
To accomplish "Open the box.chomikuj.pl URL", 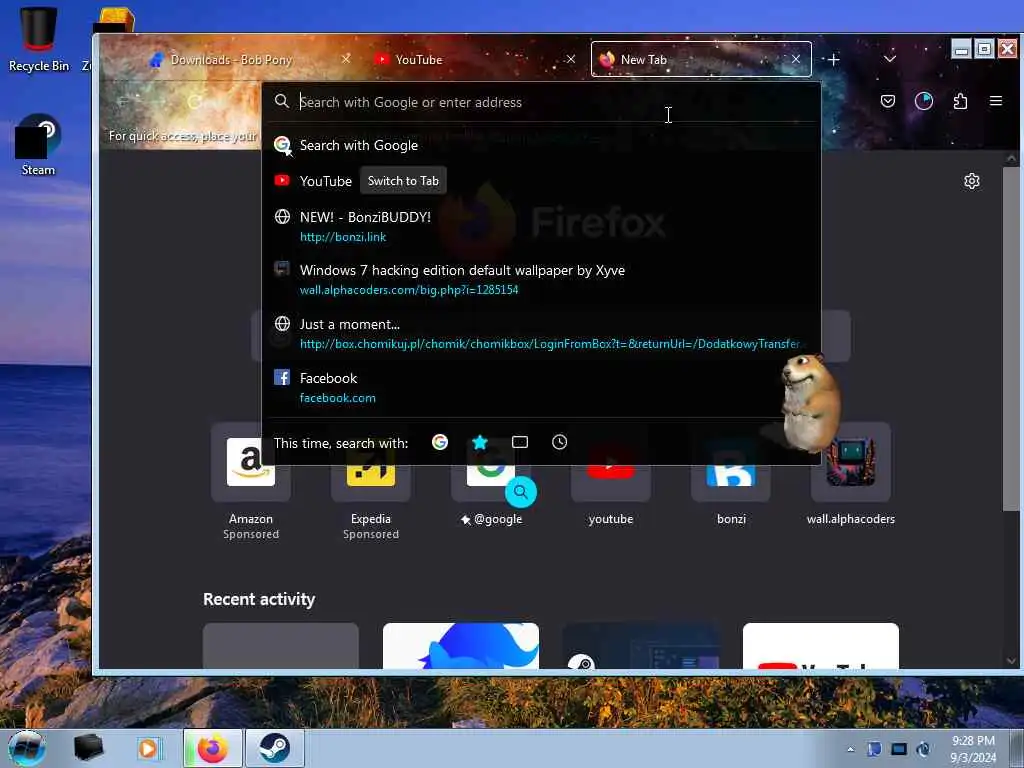I will pos(550,344).
